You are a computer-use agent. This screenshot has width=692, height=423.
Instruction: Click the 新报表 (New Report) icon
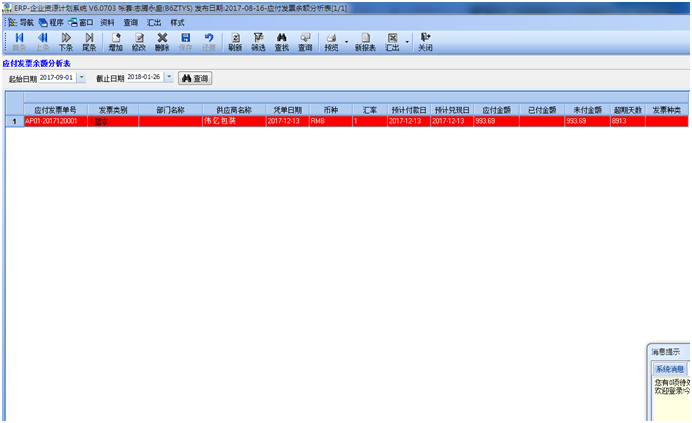click(x=365, y=41)
